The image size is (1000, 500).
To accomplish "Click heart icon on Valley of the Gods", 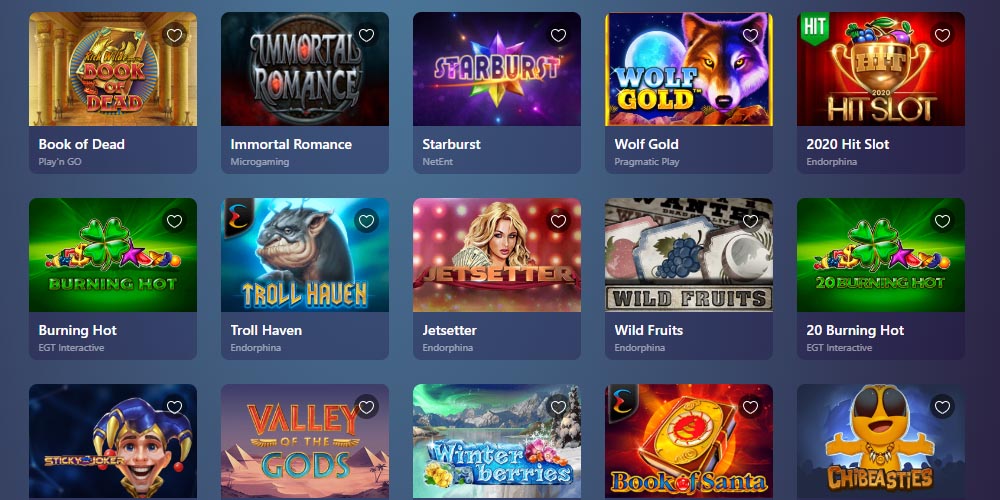I will [367, 406].
